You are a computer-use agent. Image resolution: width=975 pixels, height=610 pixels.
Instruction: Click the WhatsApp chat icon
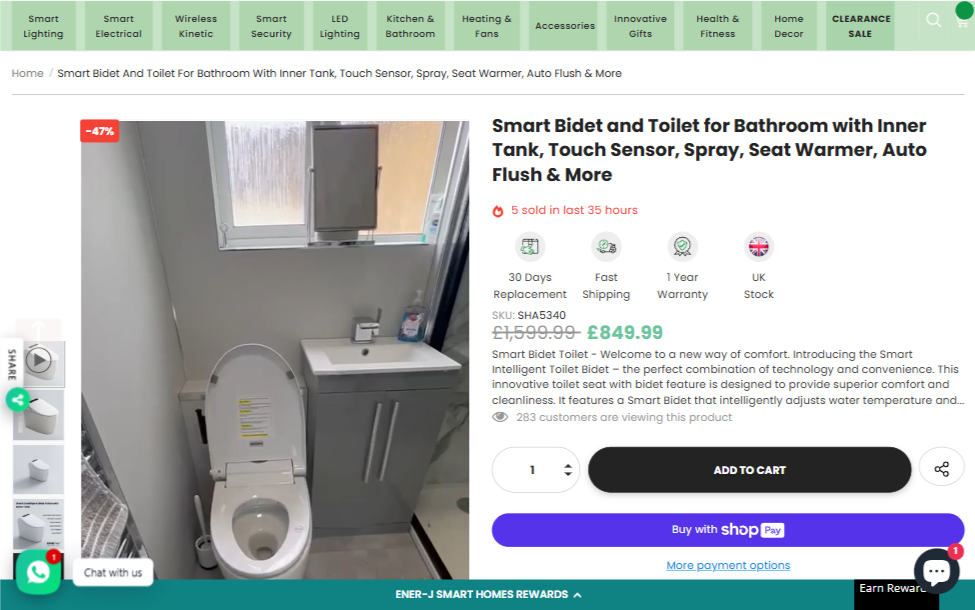(38, 572)
